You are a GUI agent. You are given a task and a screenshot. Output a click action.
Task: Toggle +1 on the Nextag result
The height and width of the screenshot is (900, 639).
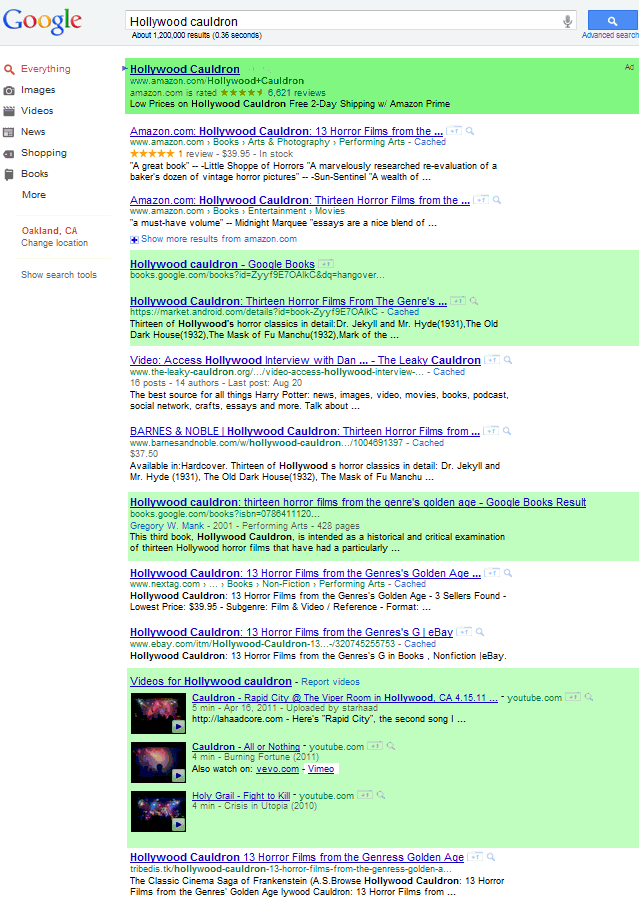(493, 573)
